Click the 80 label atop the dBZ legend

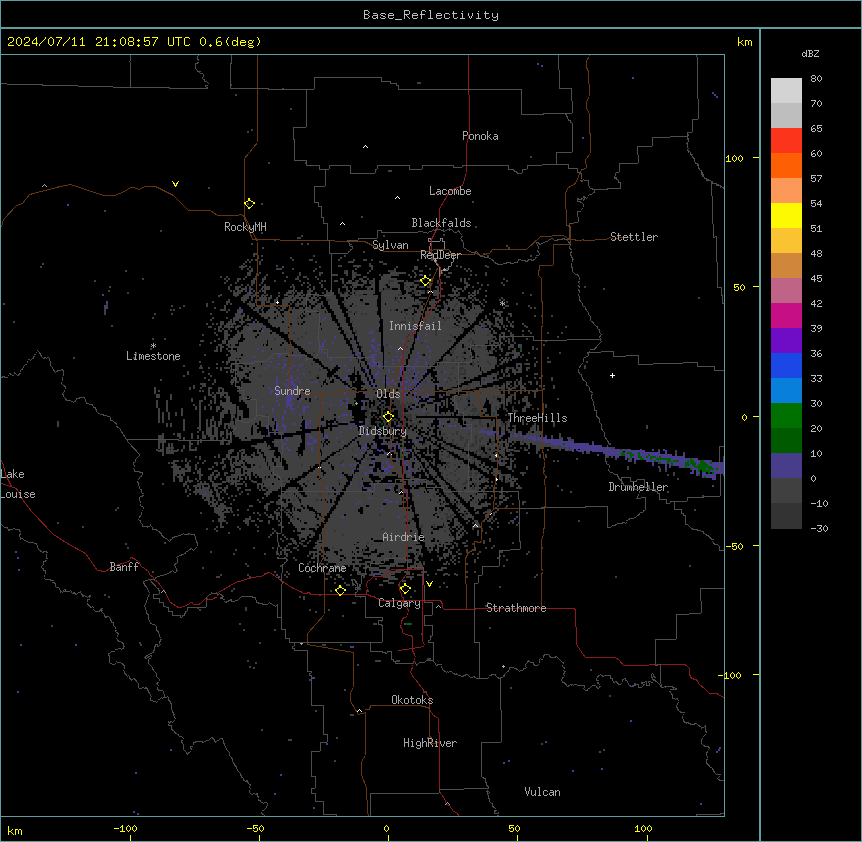click(x=816, y=79)
